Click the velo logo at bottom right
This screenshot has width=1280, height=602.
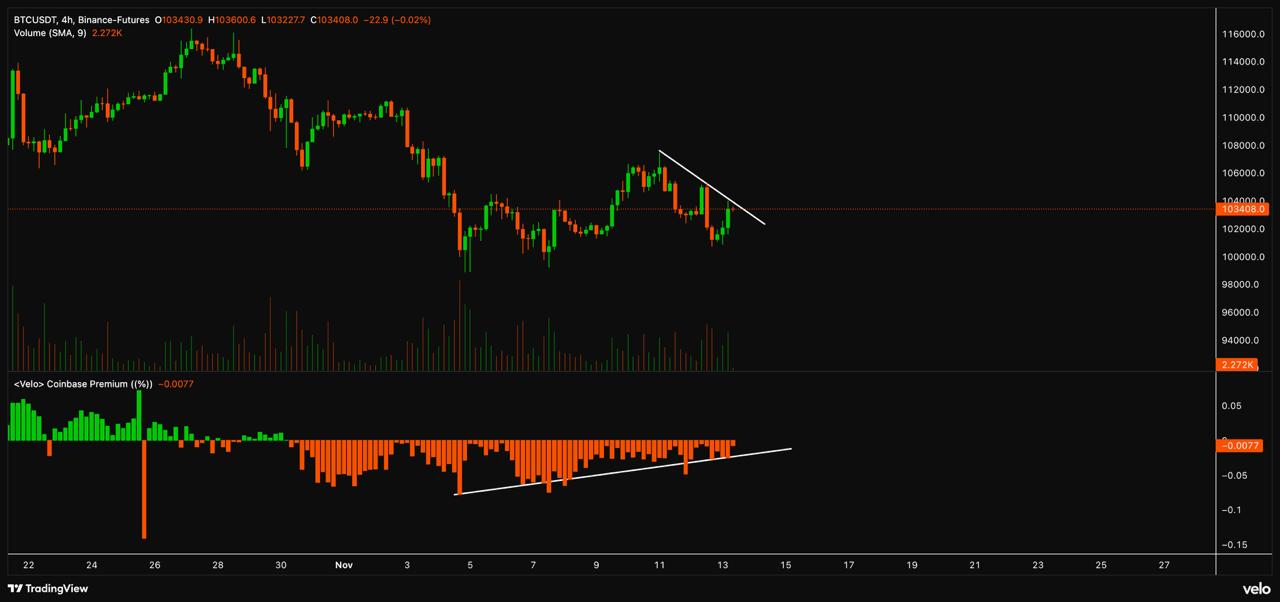[1256, 589]
